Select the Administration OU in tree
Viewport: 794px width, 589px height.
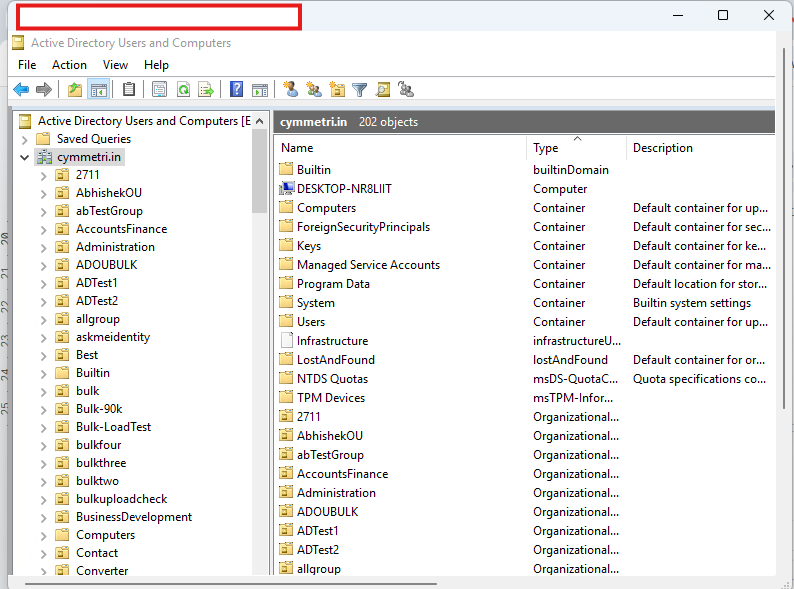[115, 247]
